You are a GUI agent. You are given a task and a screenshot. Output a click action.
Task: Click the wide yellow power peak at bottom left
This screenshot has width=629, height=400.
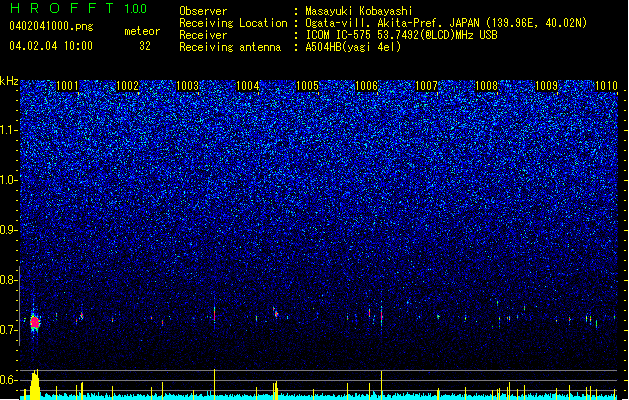click(x=35, y=385)
